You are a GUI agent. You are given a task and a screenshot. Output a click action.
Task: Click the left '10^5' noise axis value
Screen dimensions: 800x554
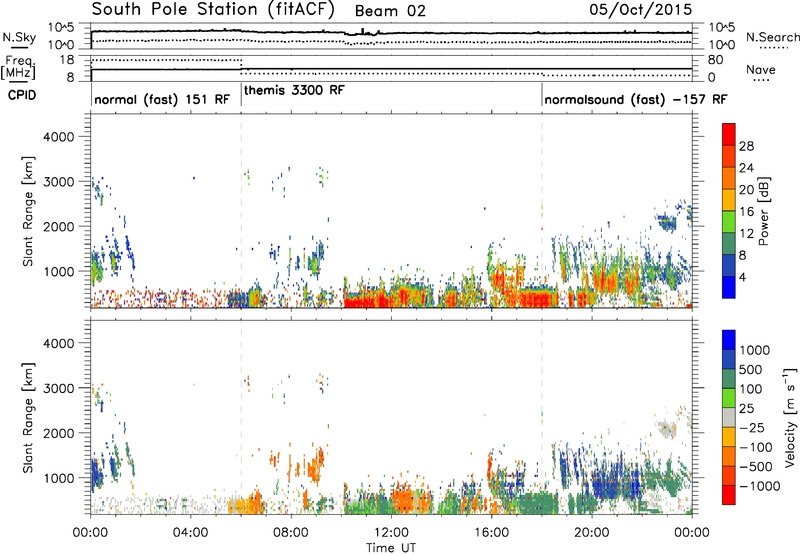[x=61, y=27]
